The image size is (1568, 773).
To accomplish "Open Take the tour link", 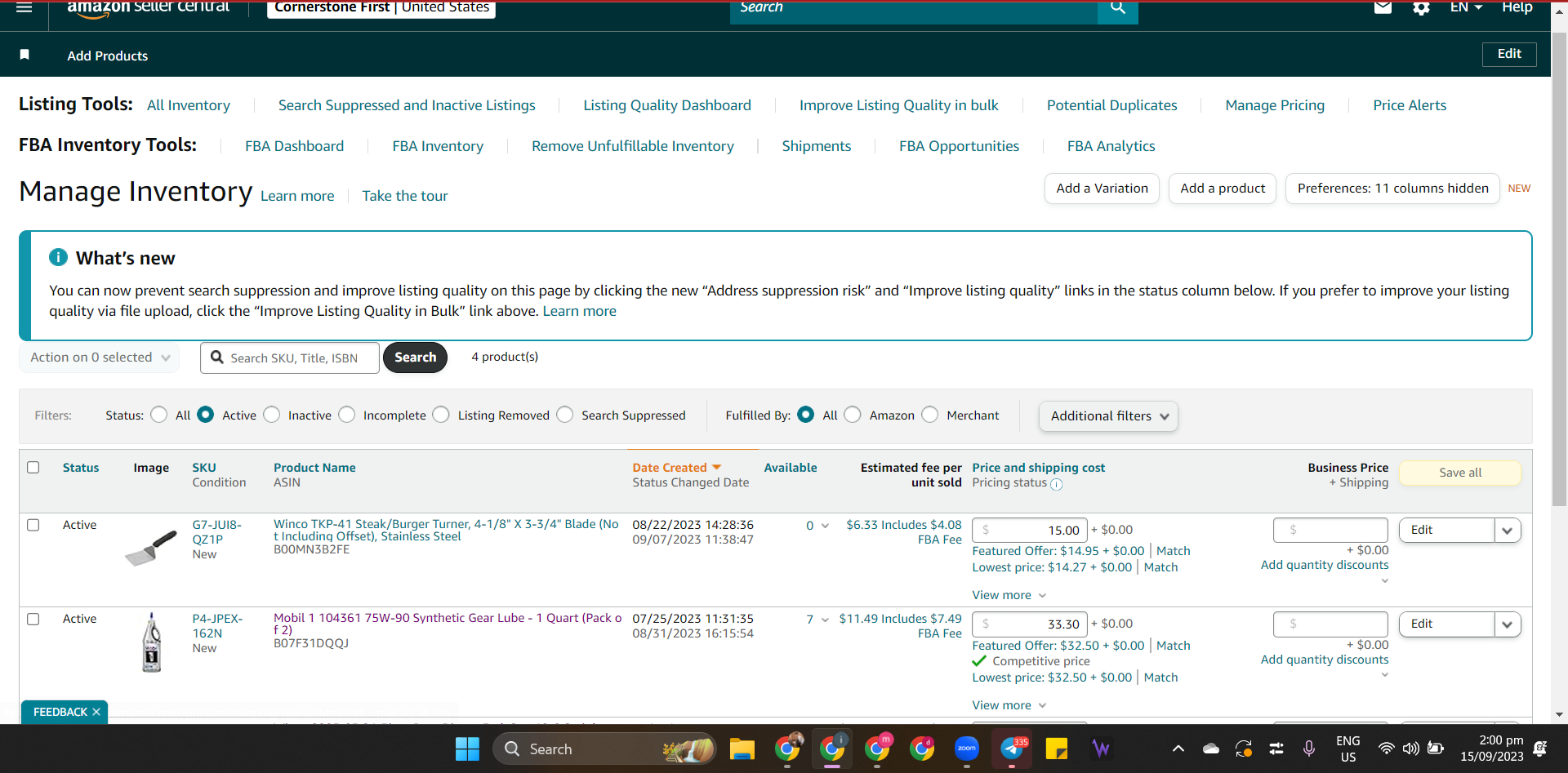I will [405, 196].
